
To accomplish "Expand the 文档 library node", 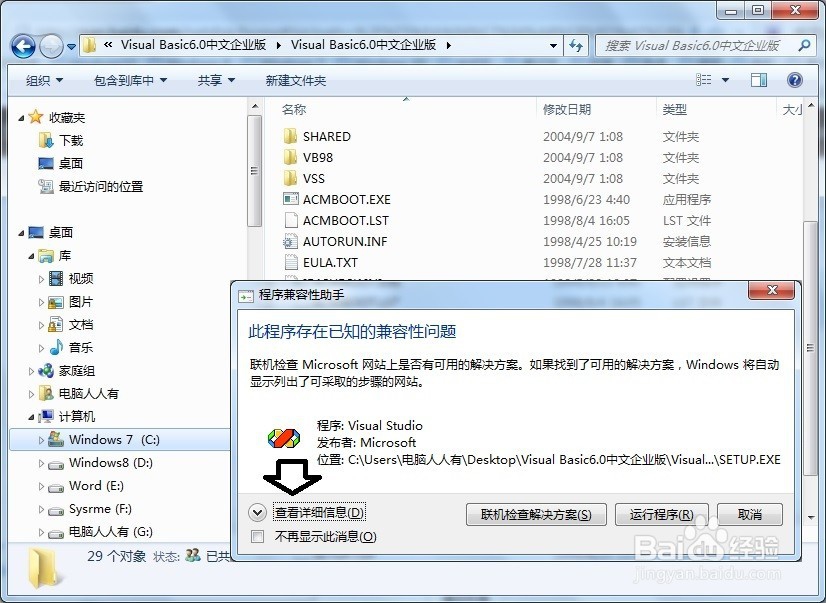I will click(x=41, y=325).
